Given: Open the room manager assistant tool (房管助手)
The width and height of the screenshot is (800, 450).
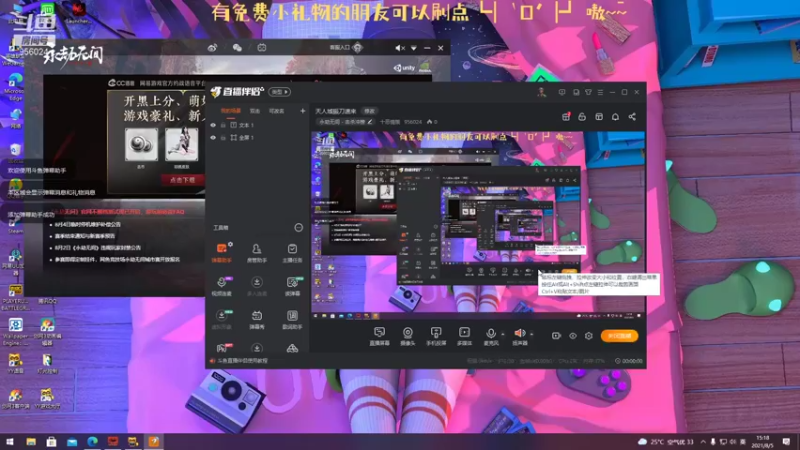Looking at the screenshot, I should (257, 253).
